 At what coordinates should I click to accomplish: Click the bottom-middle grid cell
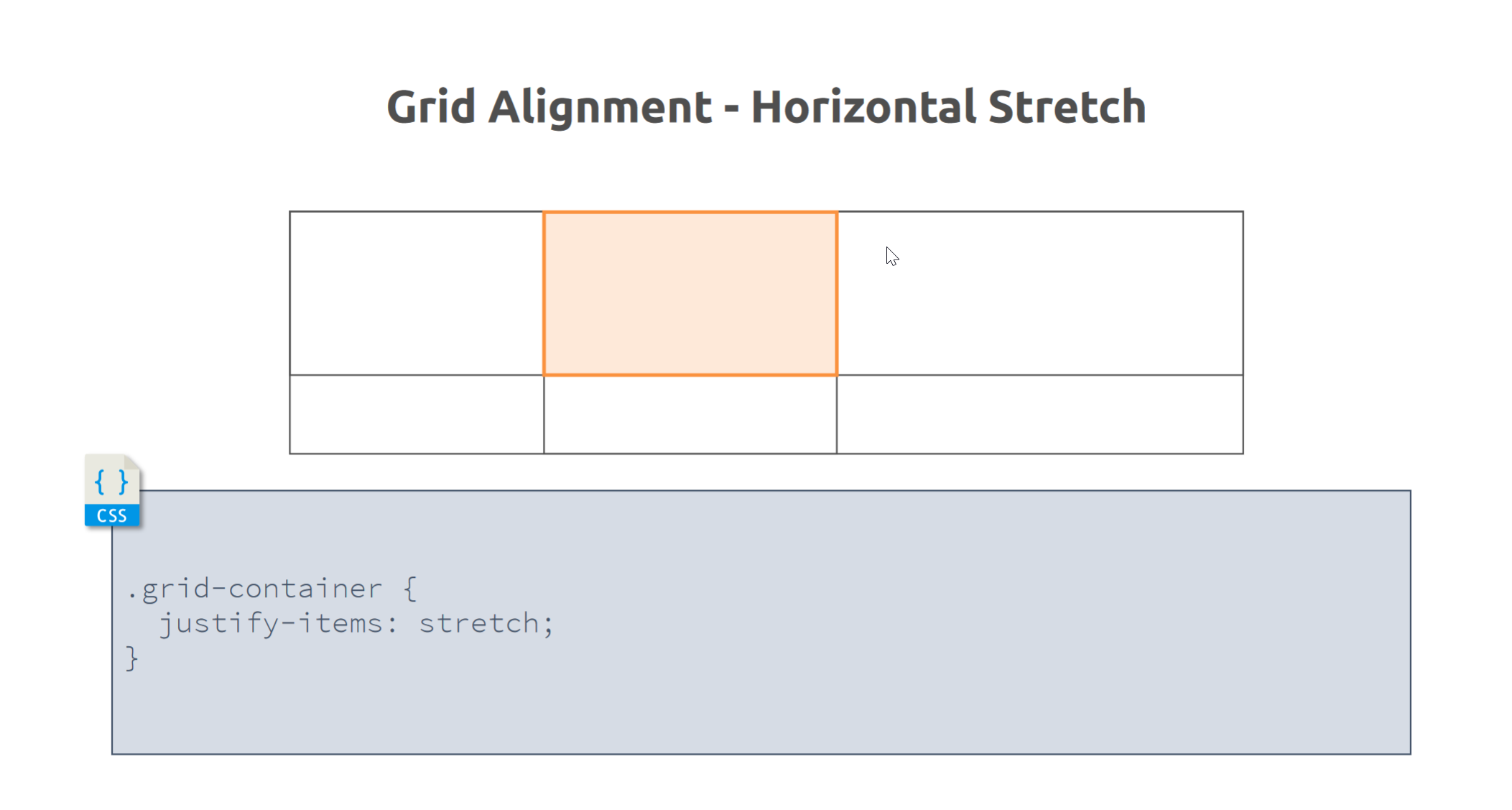pyautogui.click(x=690, y=414)
